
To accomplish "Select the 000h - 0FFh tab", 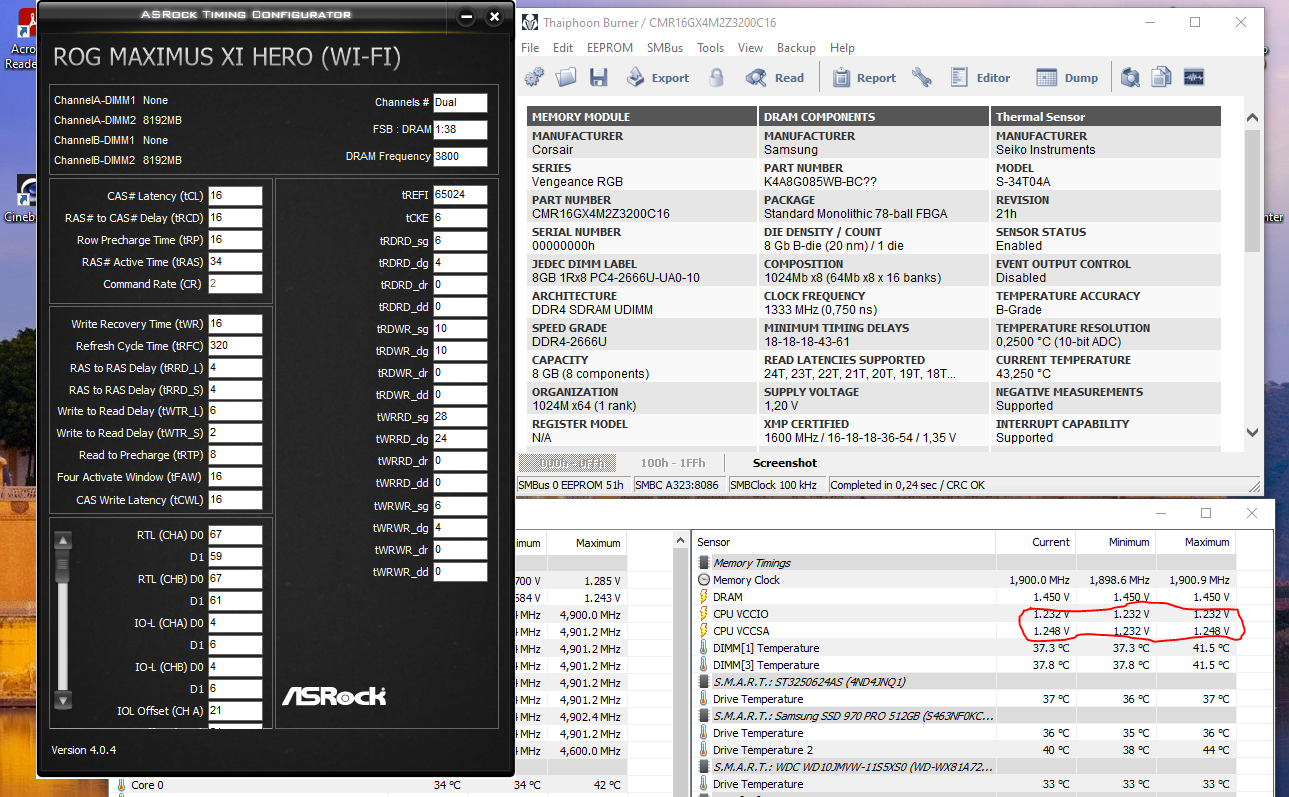I will pos(567,463).
